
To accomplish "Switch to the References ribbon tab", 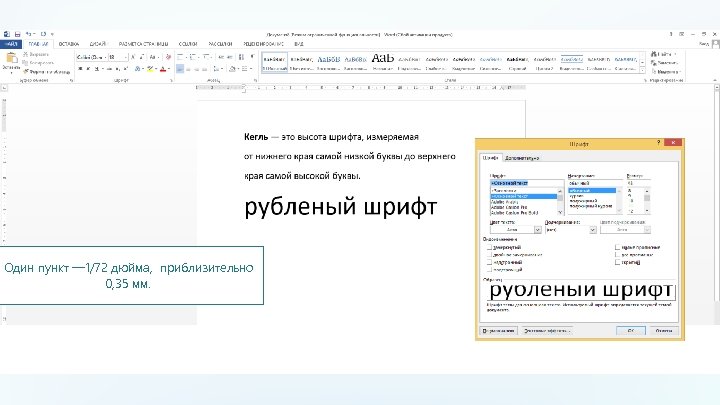I will (188, 44).
